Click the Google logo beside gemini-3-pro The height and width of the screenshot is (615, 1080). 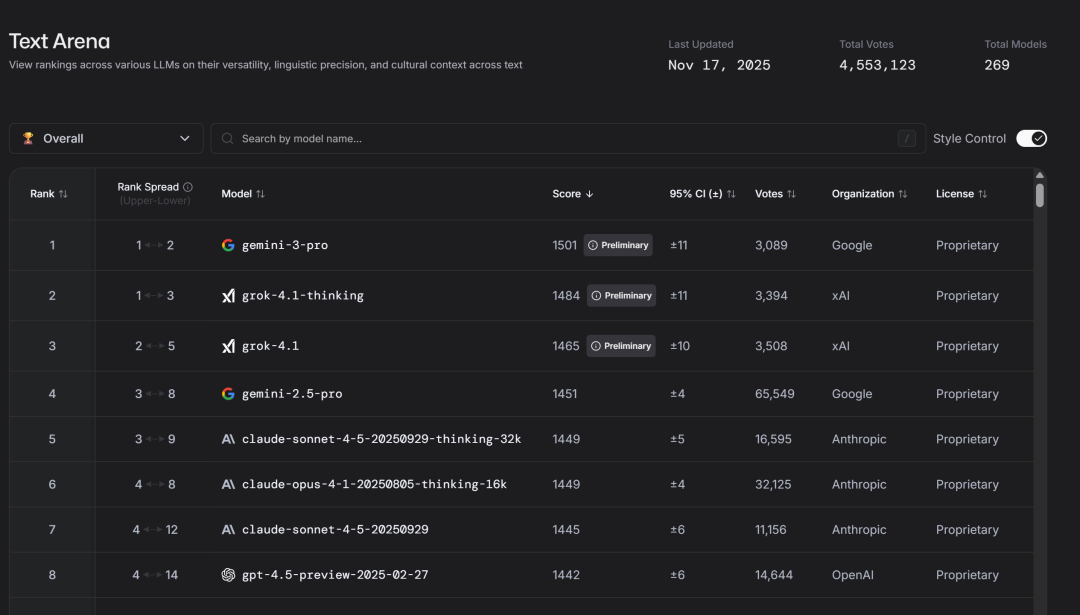(x=228, y=245)
